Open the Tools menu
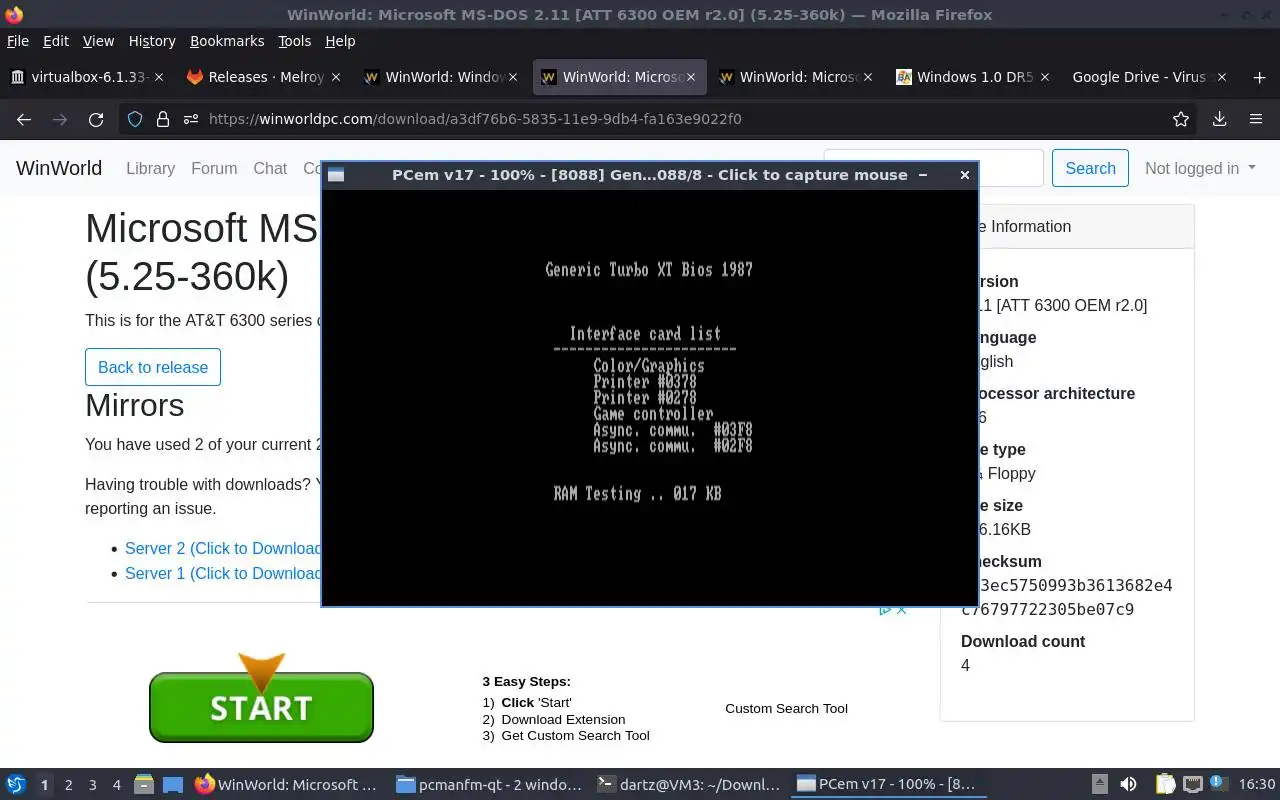The image size is (1280, 800). pos(295,41)
